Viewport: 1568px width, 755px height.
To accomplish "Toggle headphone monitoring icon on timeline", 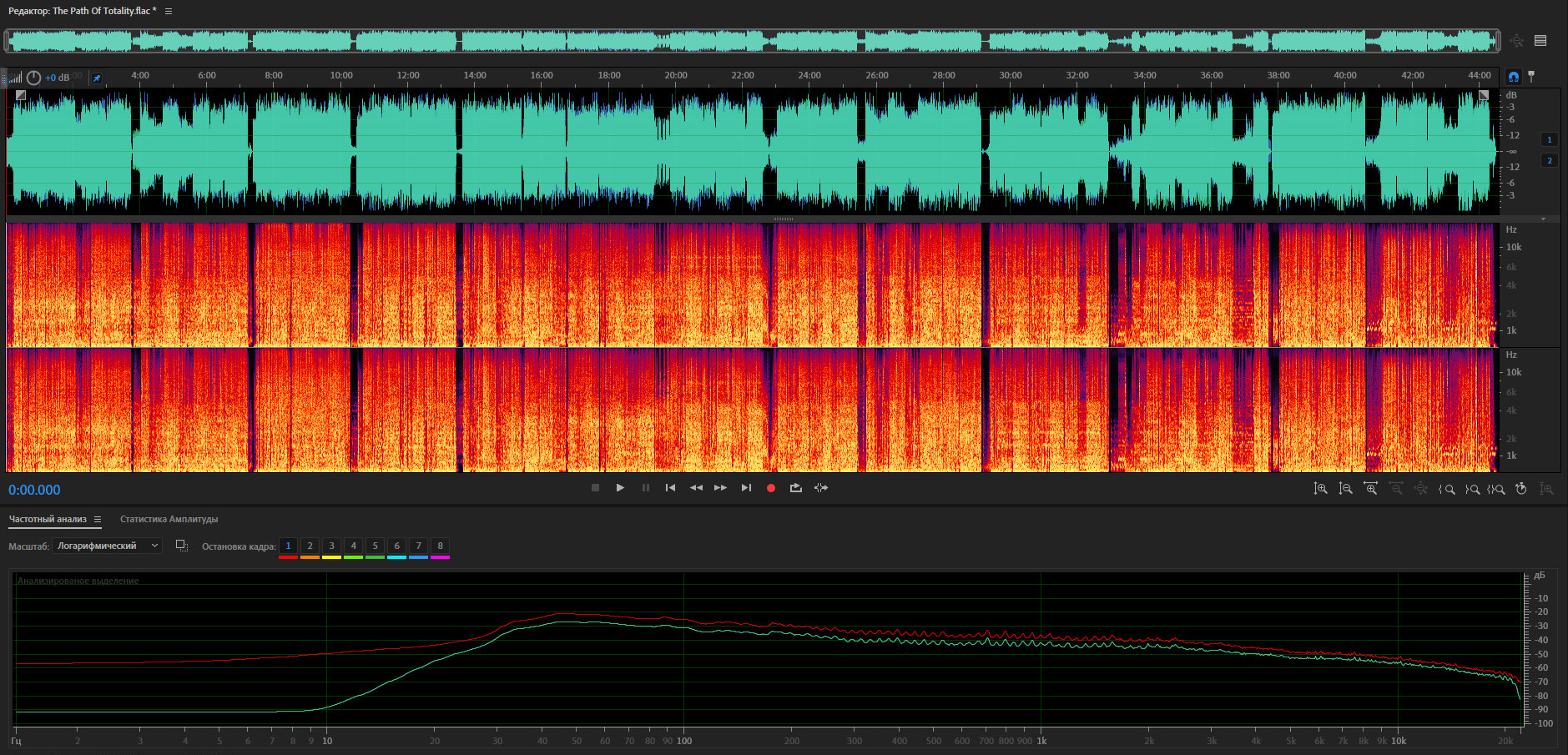I will tap(1513, 77).
